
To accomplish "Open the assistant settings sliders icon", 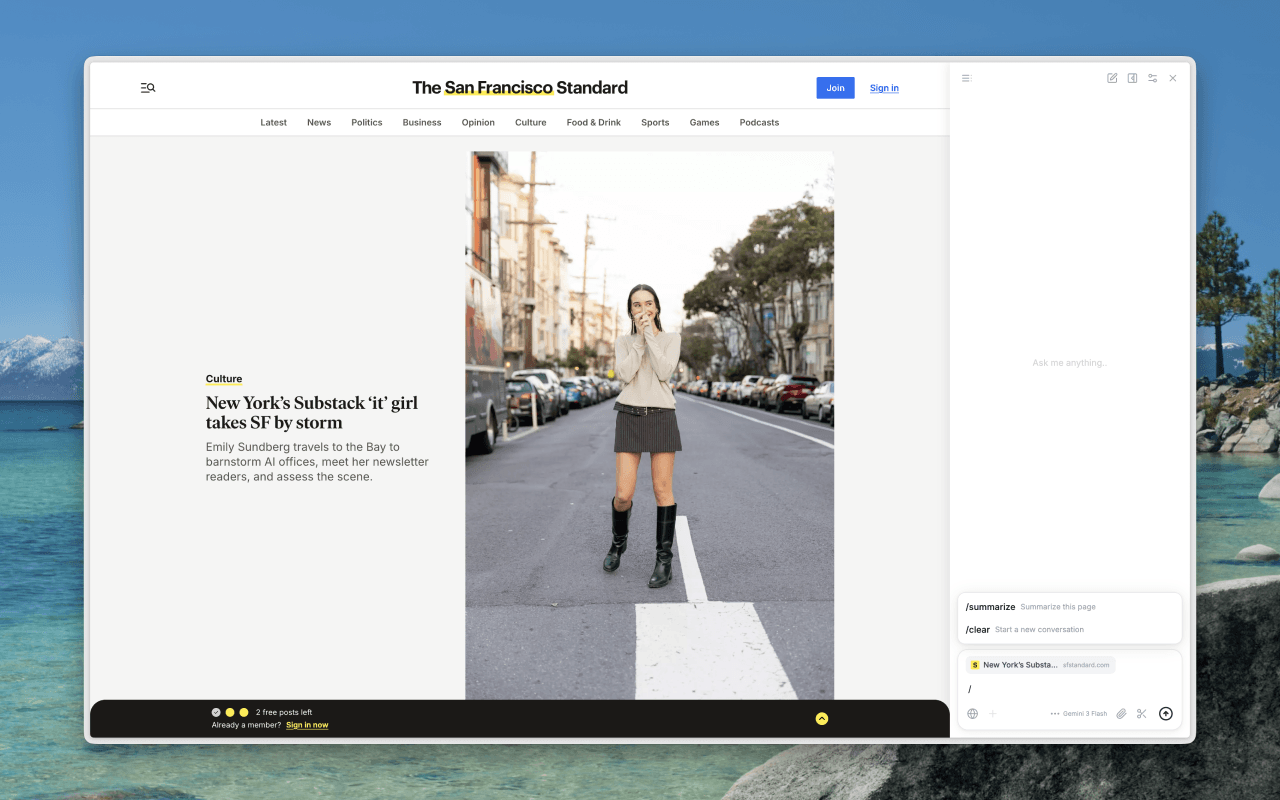I will point(1152,78).
